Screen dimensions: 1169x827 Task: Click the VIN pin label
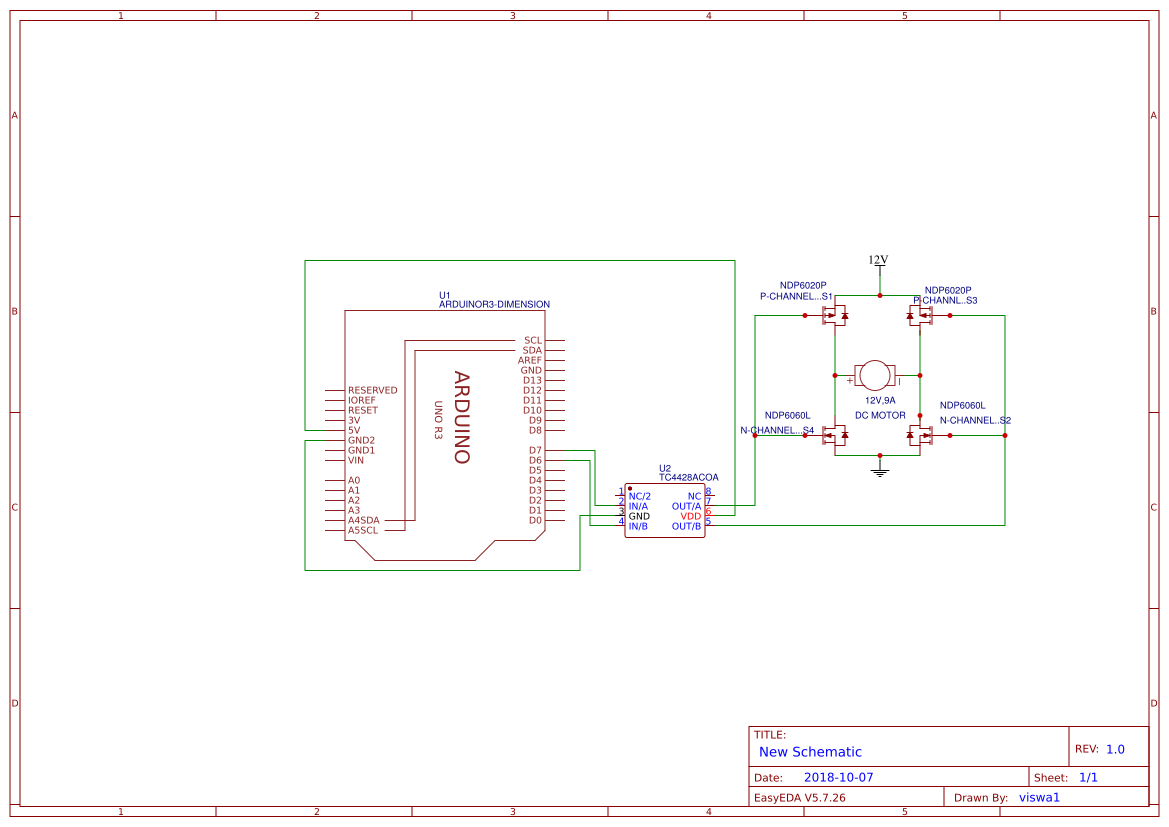click(x=356, y=460)
